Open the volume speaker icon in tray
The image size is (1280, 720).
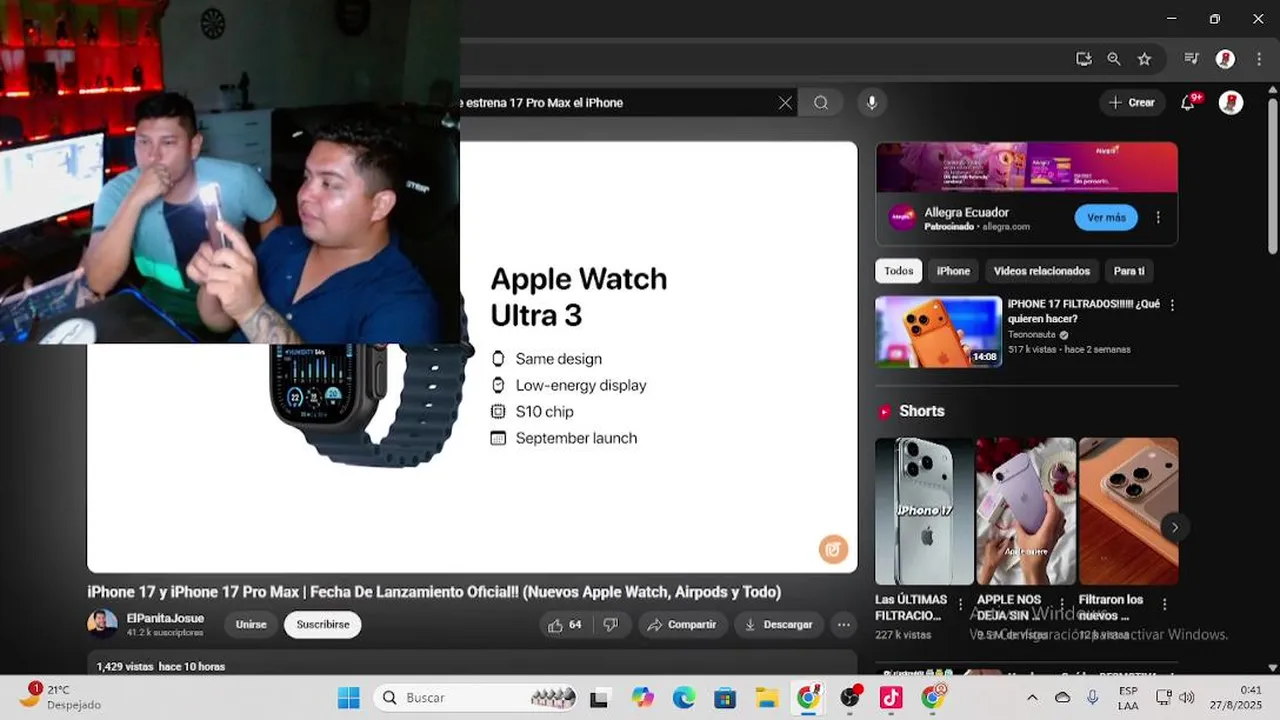1187,697
